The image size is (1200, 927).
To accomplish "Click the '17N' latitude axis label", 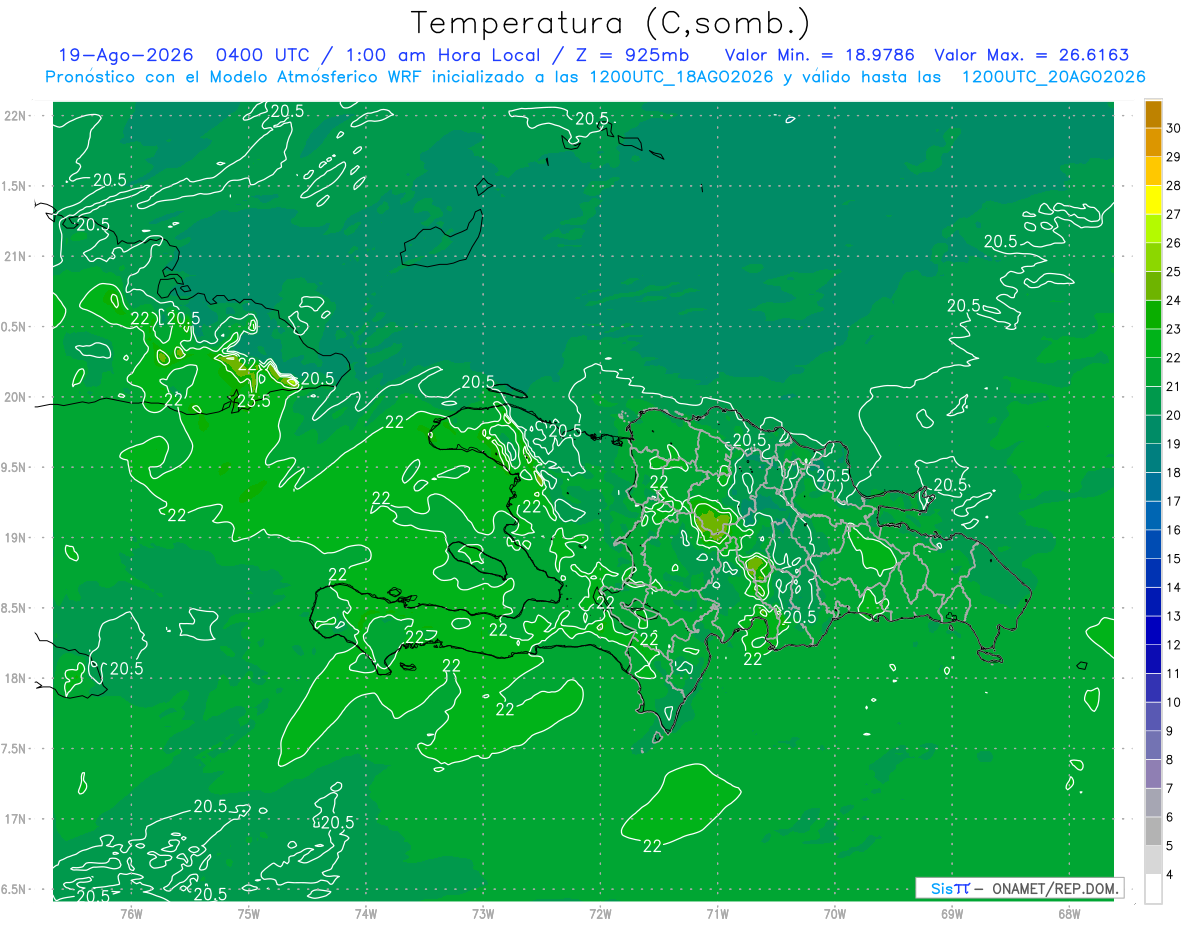I will pos(16,819).
